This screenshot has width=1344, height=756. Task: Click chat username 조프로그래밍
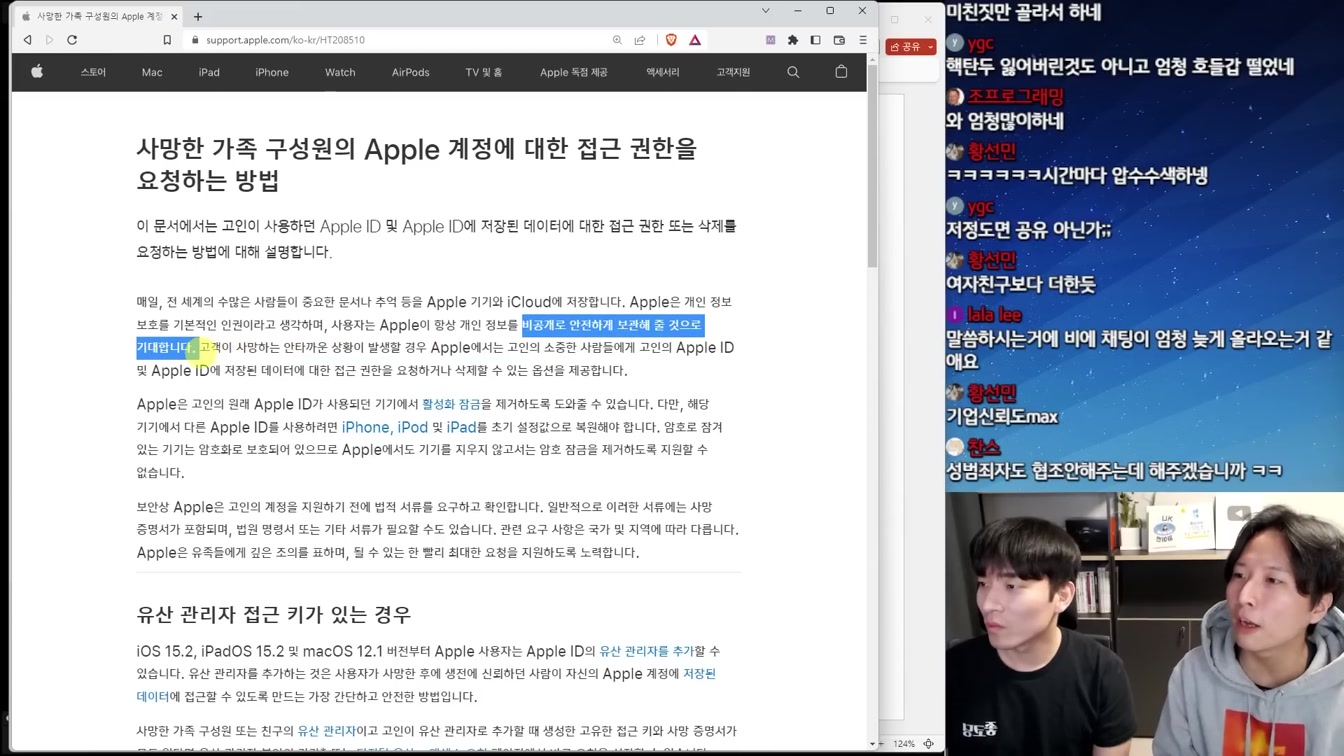coord(1015,97)
